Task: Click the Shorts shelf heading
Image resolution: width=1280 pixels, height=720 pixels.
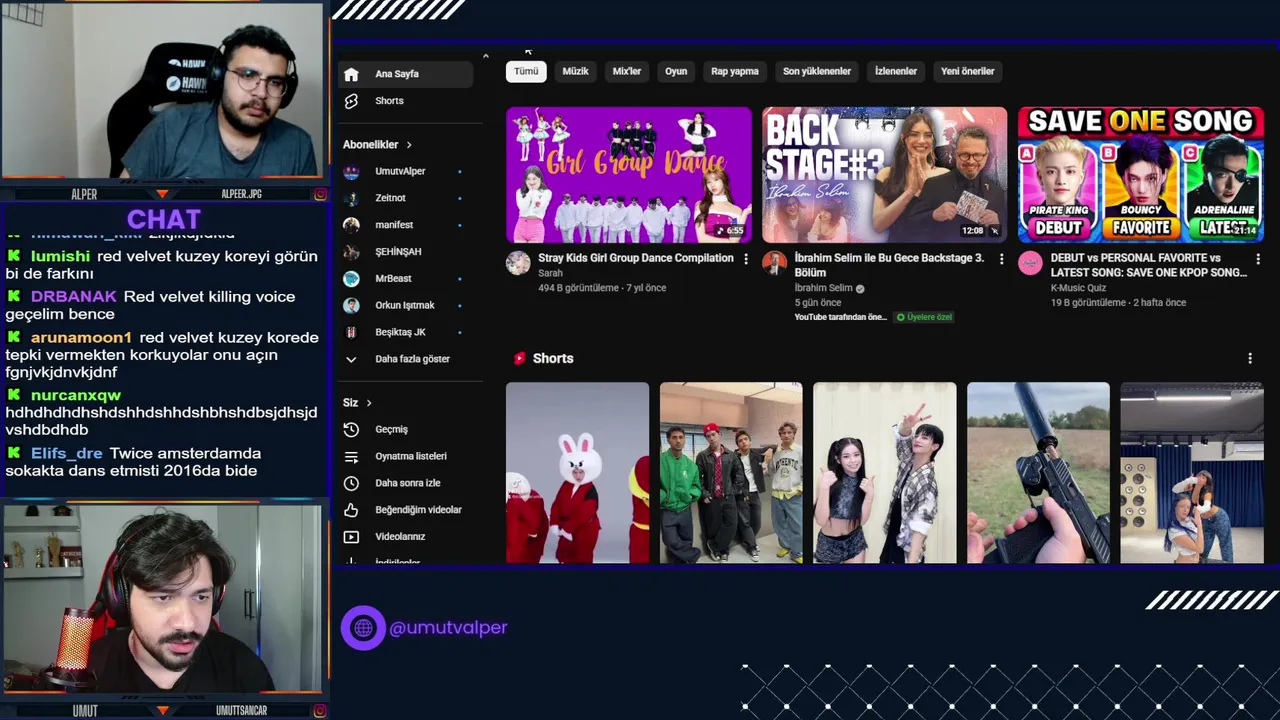Action: 553,358
